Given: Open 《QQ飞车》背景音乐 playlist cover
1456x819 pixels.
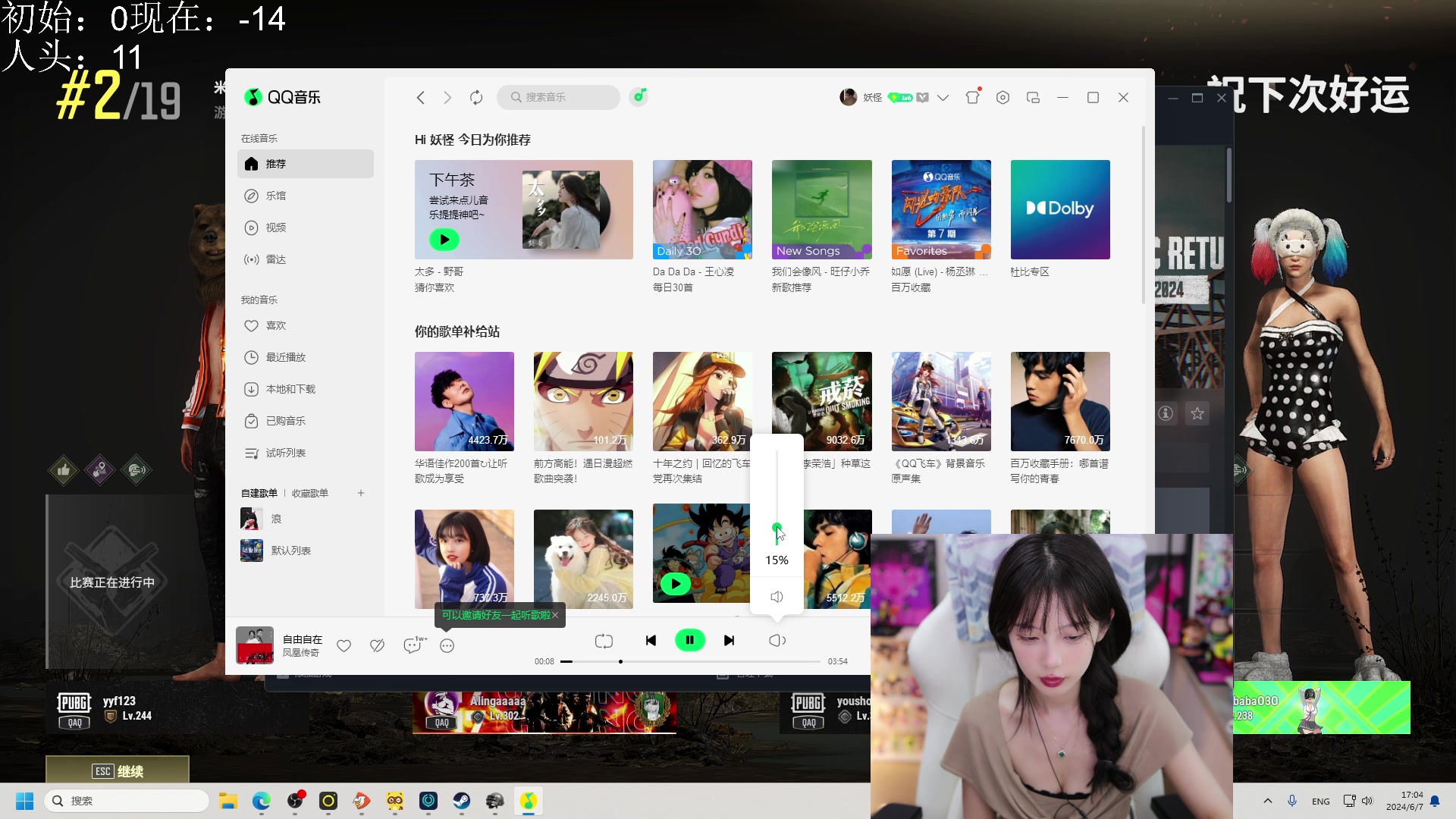Looking at the screenshot, I should [941, 401].
